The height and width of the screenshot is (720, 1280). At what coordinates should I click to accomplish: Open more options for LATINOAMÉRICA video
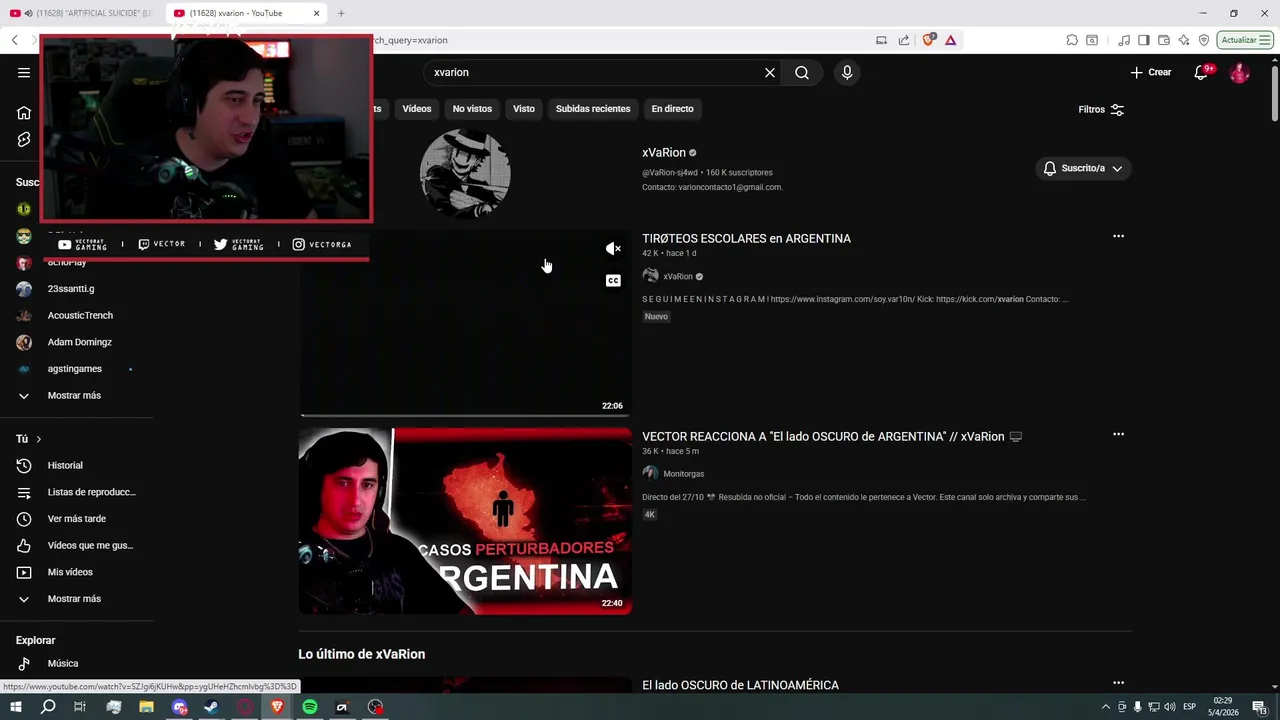pos(1118,683)
